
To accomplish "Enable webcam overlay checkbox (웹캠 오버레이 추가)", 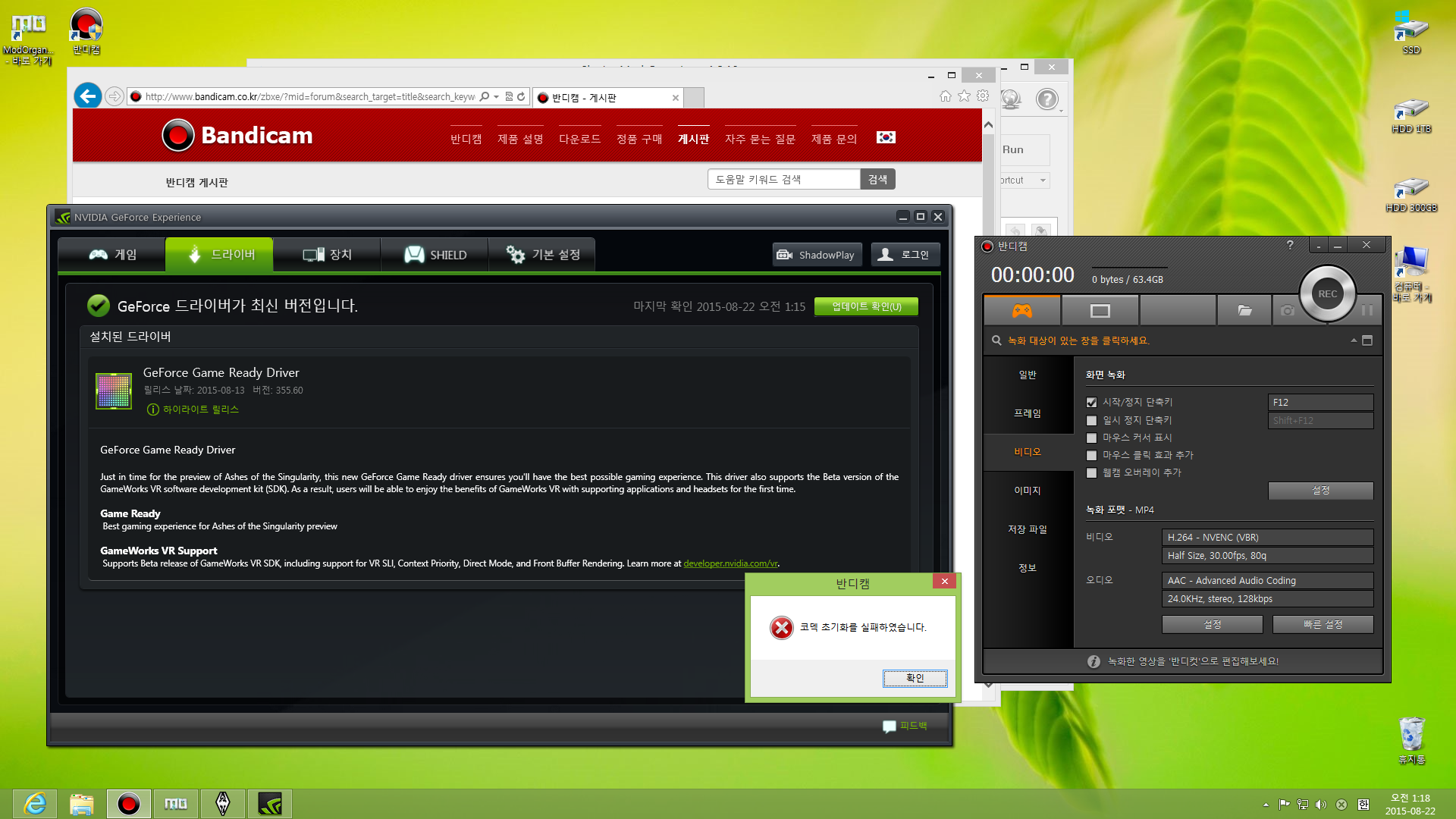I will point(1091,472).
